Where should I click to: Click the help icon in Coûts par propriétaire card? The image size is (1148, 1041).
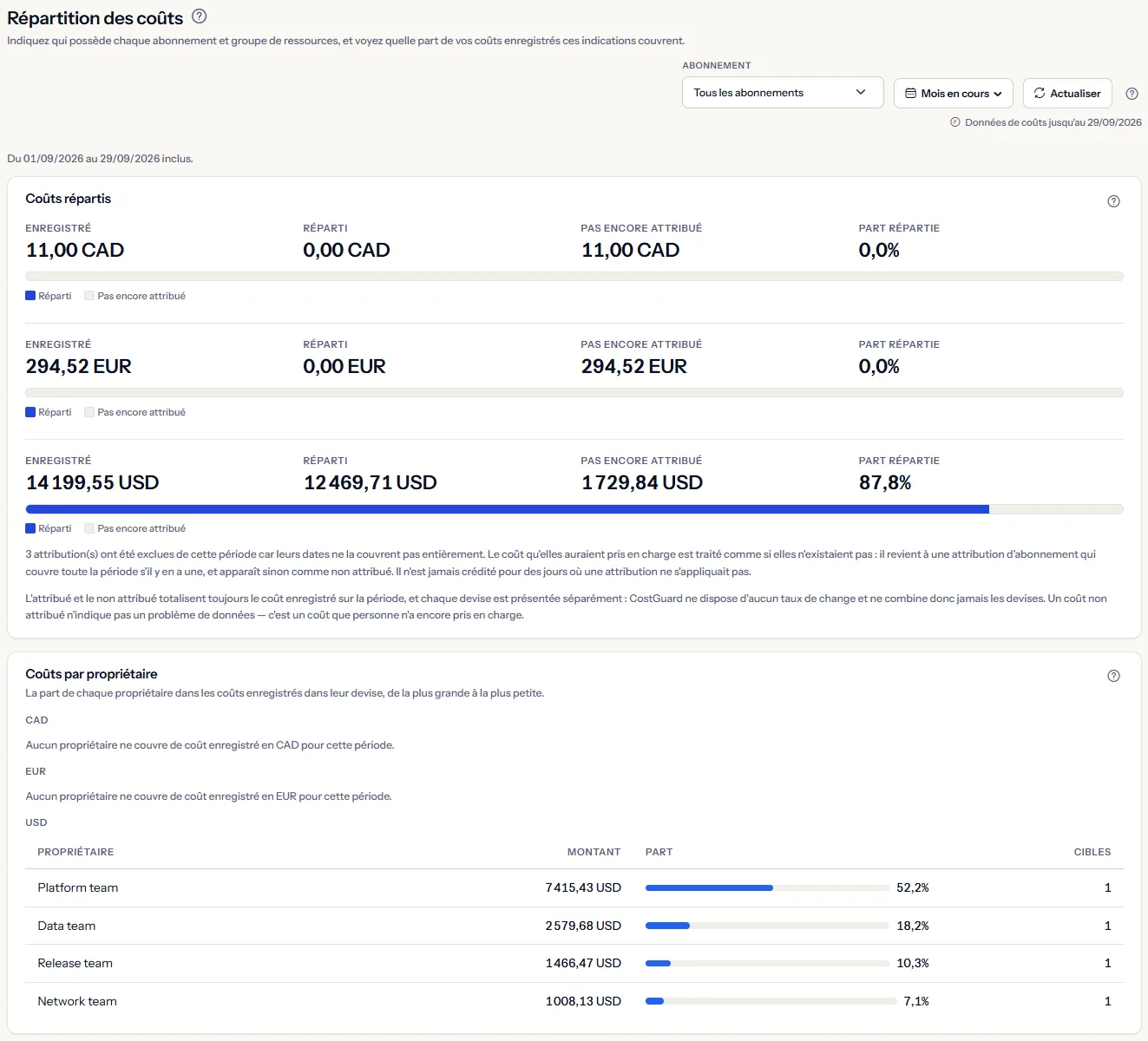(1114, 676)
